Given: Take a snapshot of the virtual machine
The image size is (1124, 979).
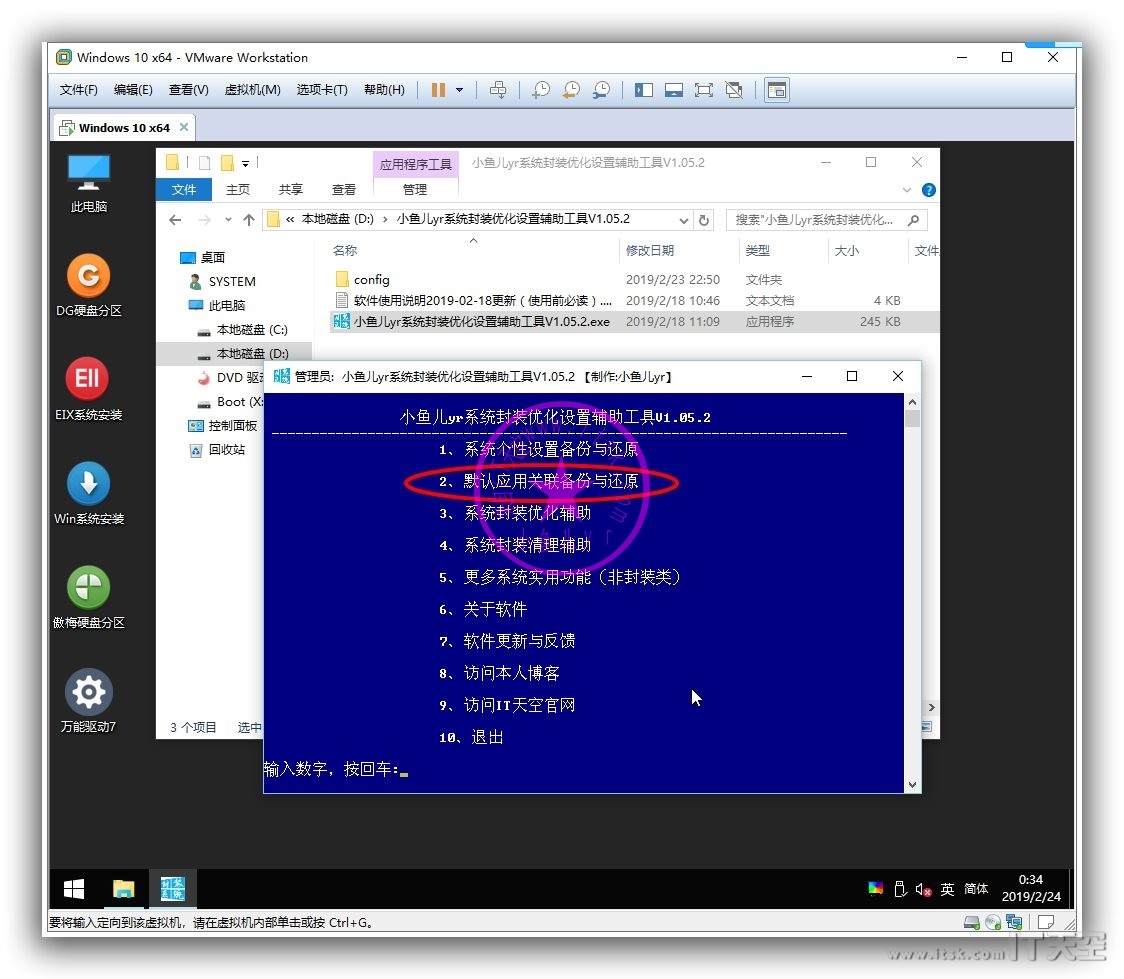Looking at the screenshot, I should coord(540,90).
